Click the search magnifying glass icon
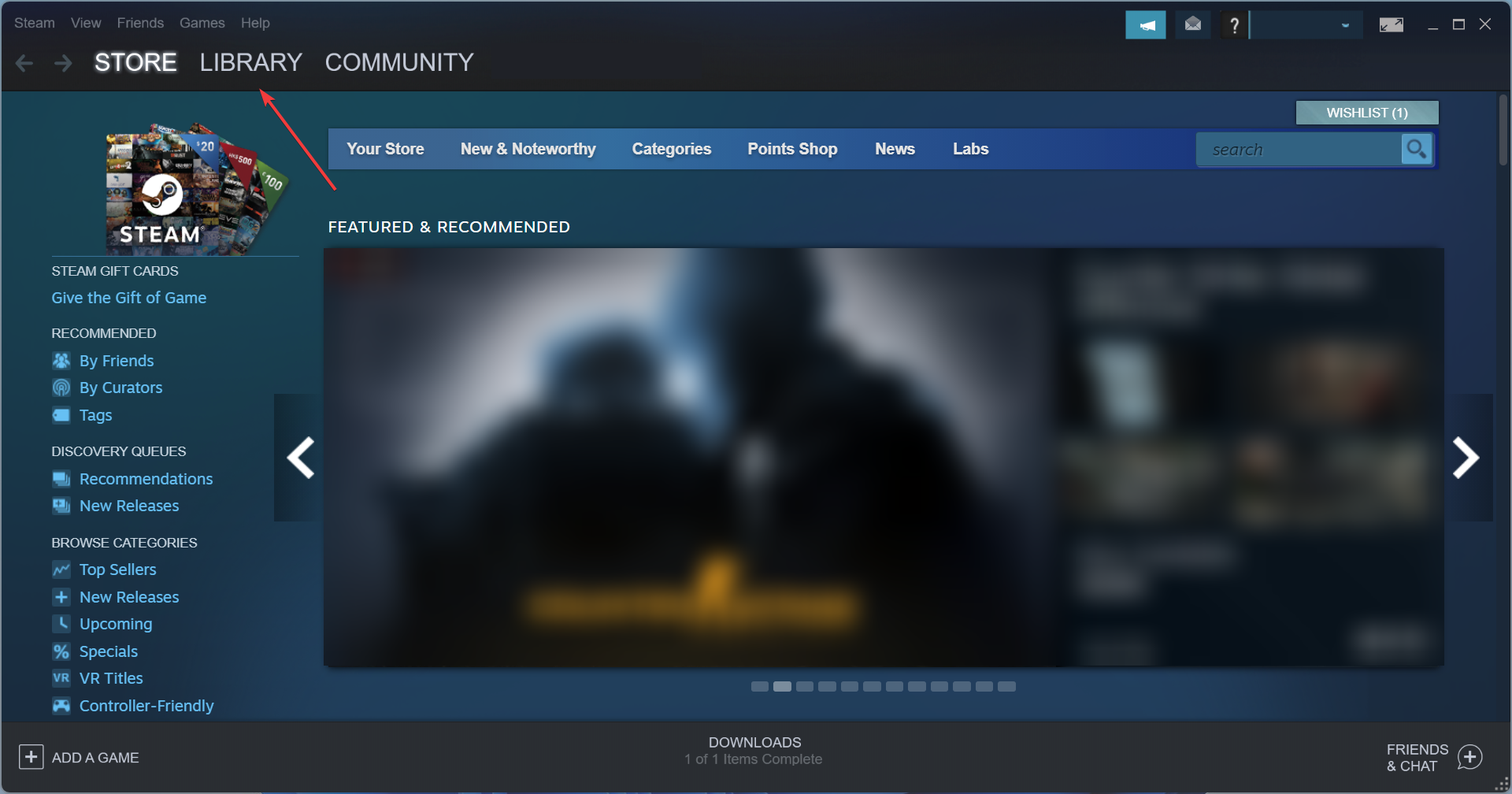Image resolution: width=1512 pixels, height=794 pixels. click(1417, 149)
